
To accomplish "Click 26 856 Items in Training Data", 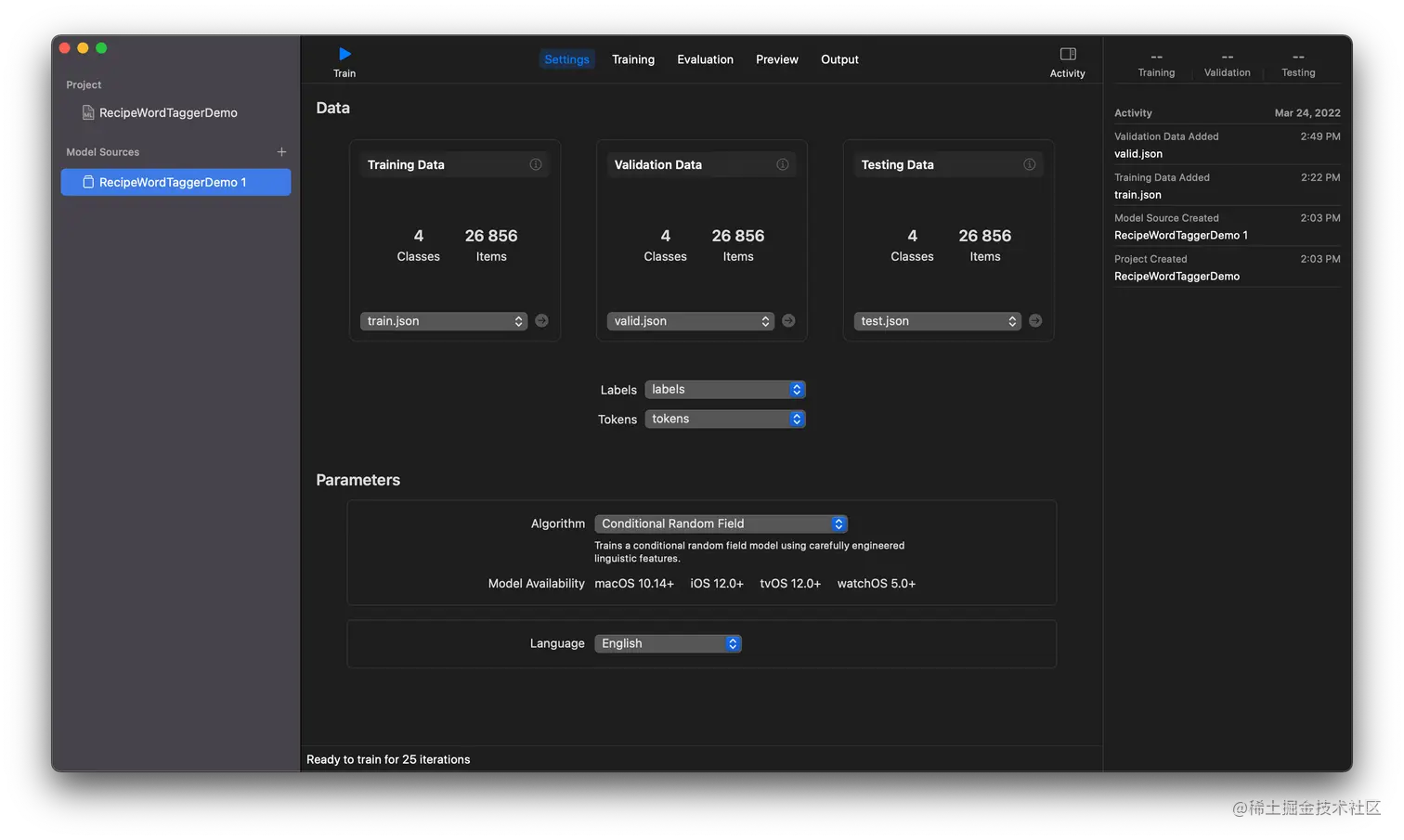I will (x=491, y=245).
